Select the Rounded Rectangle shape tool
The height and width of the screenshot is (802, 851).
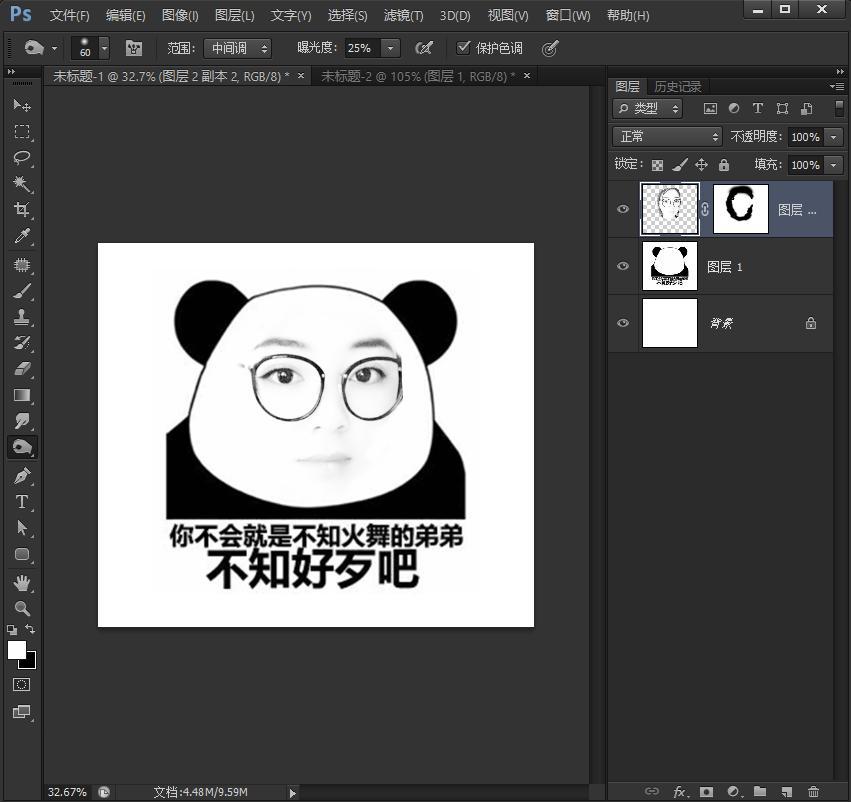pyautogui.click(x=22, y=554)
